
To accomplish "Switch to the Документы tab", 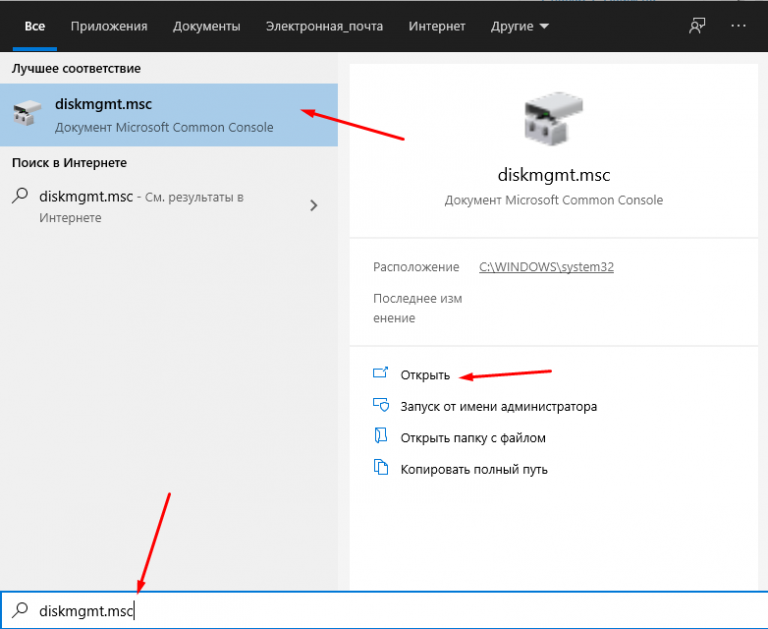I will 206,26.
